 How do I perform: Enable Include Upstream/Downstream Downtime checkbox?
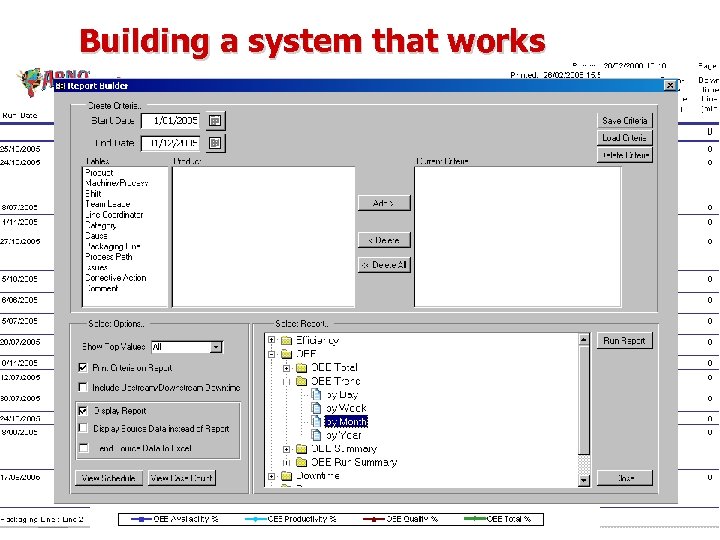pos(83,387)
